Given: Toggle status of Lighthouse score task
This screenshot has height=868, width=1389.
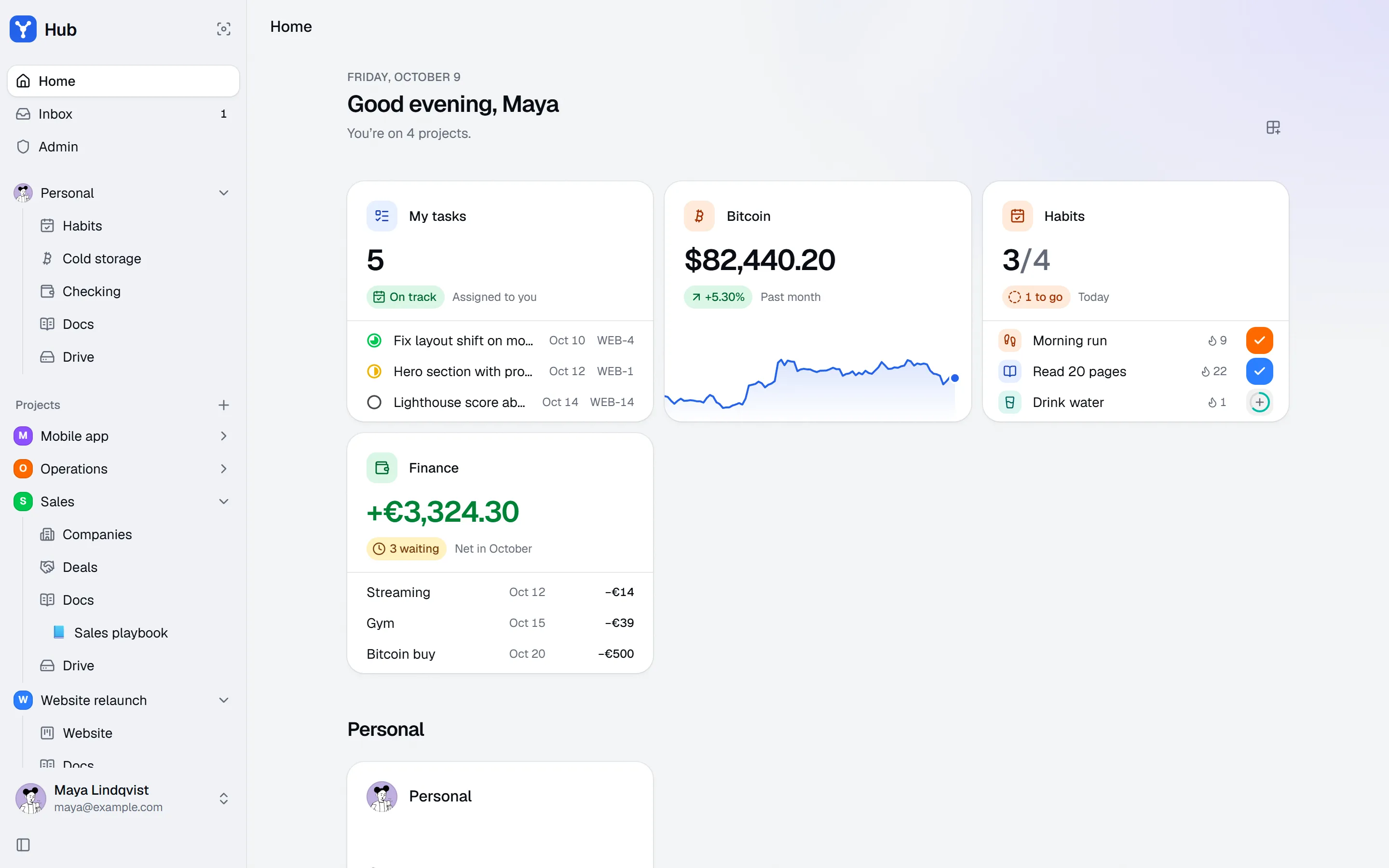Looking at the screenshot, I should click(x=374, y=403).
